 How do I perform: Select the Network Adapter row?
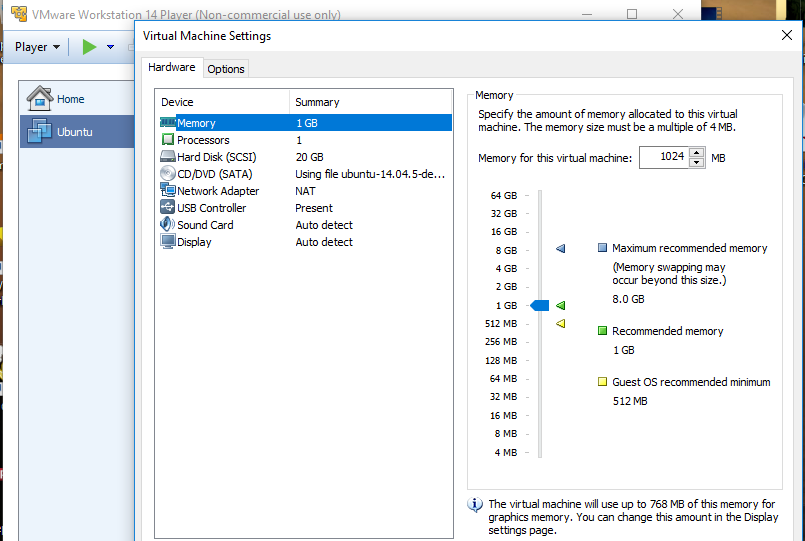(305, 190)
